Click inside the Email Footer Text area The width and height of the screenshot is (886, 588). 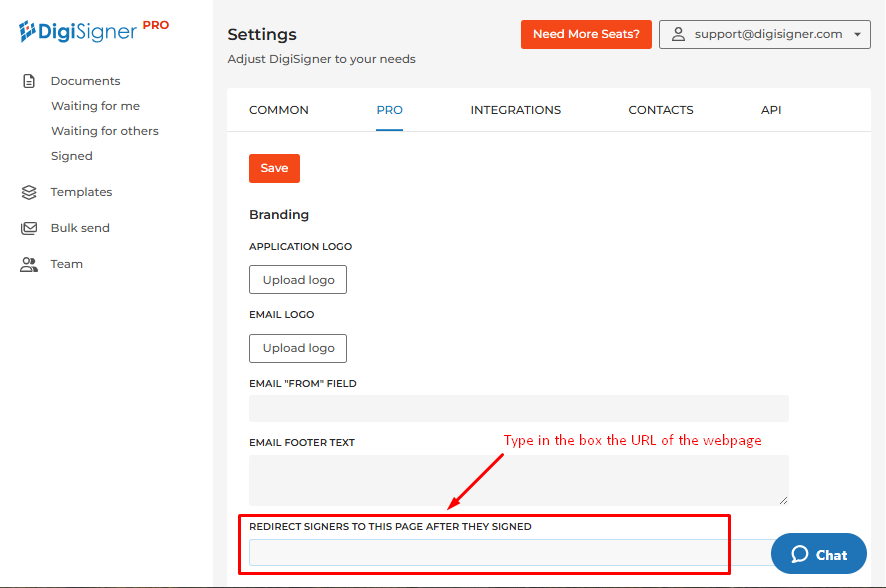tap(518, 479)
